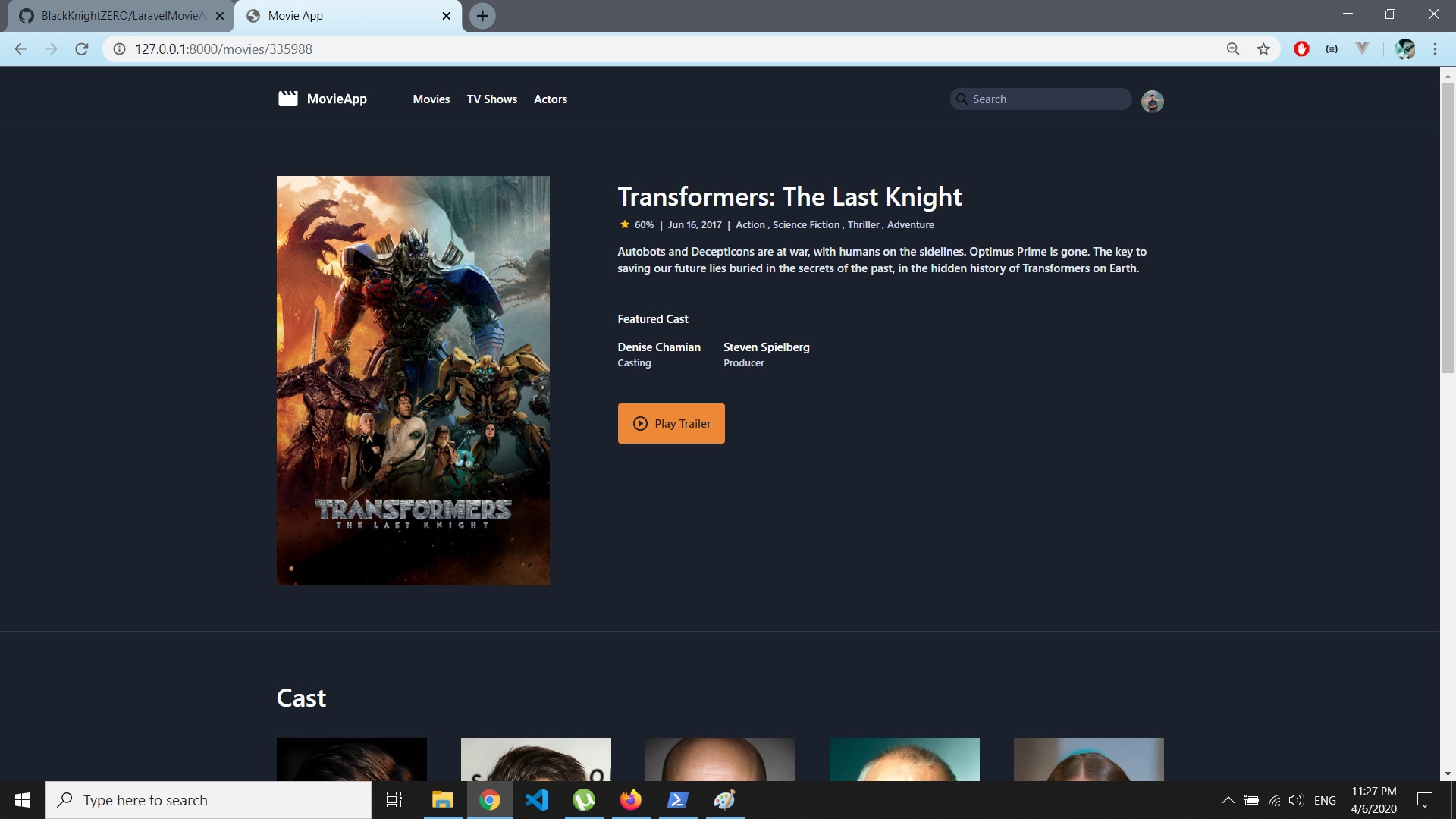Open the Science Fiction genre link
The image size is (1456, 819).
coord(805,224)
